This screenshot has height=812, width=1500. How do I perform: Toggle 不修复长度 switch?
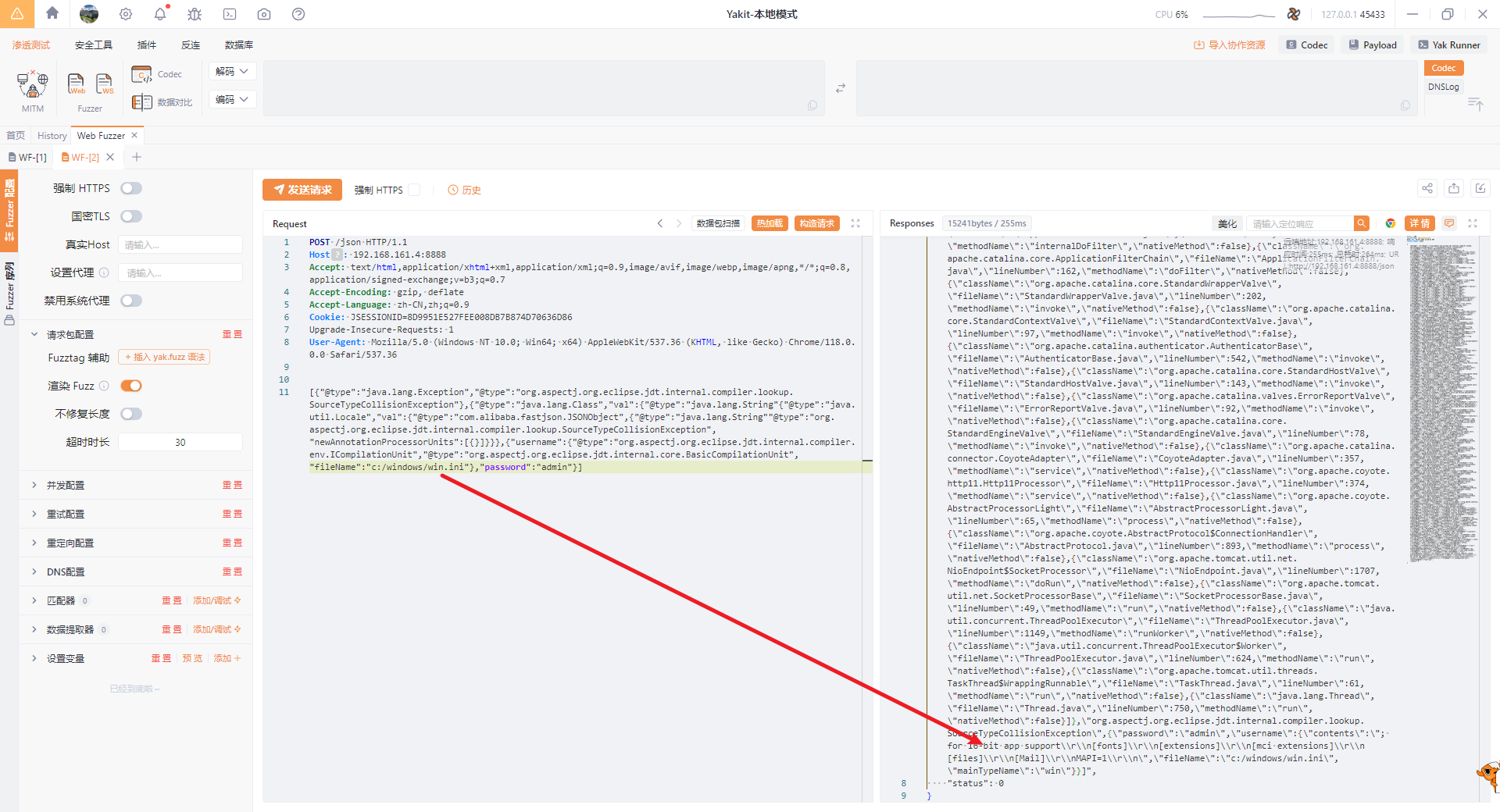point(131,414)
